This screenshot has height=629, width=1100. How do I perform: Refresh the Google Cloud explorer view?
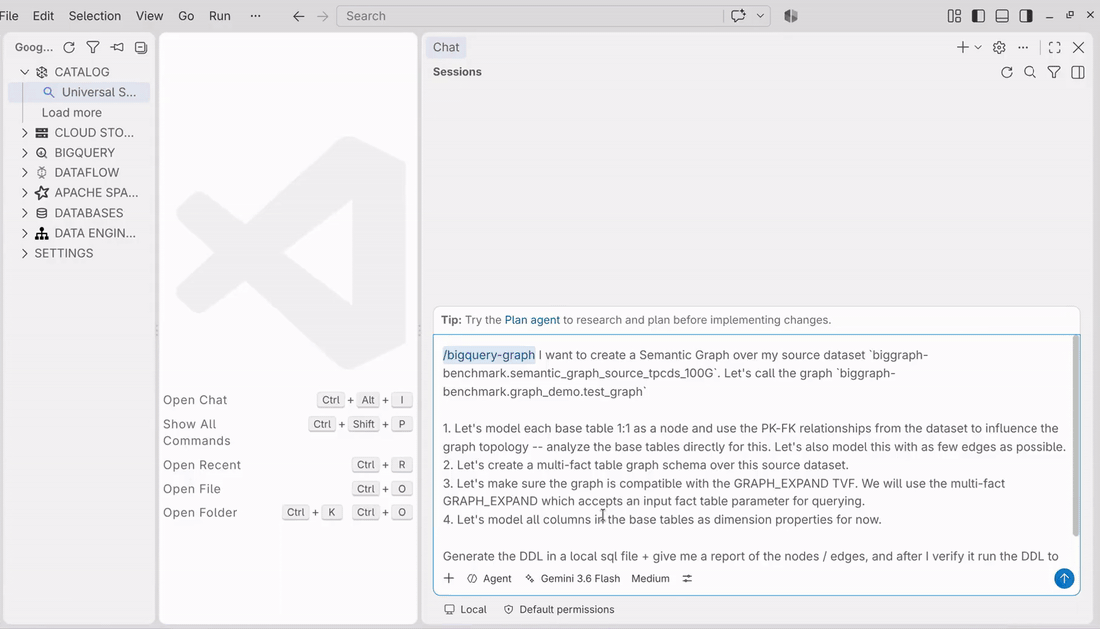[x=69, y=47]
